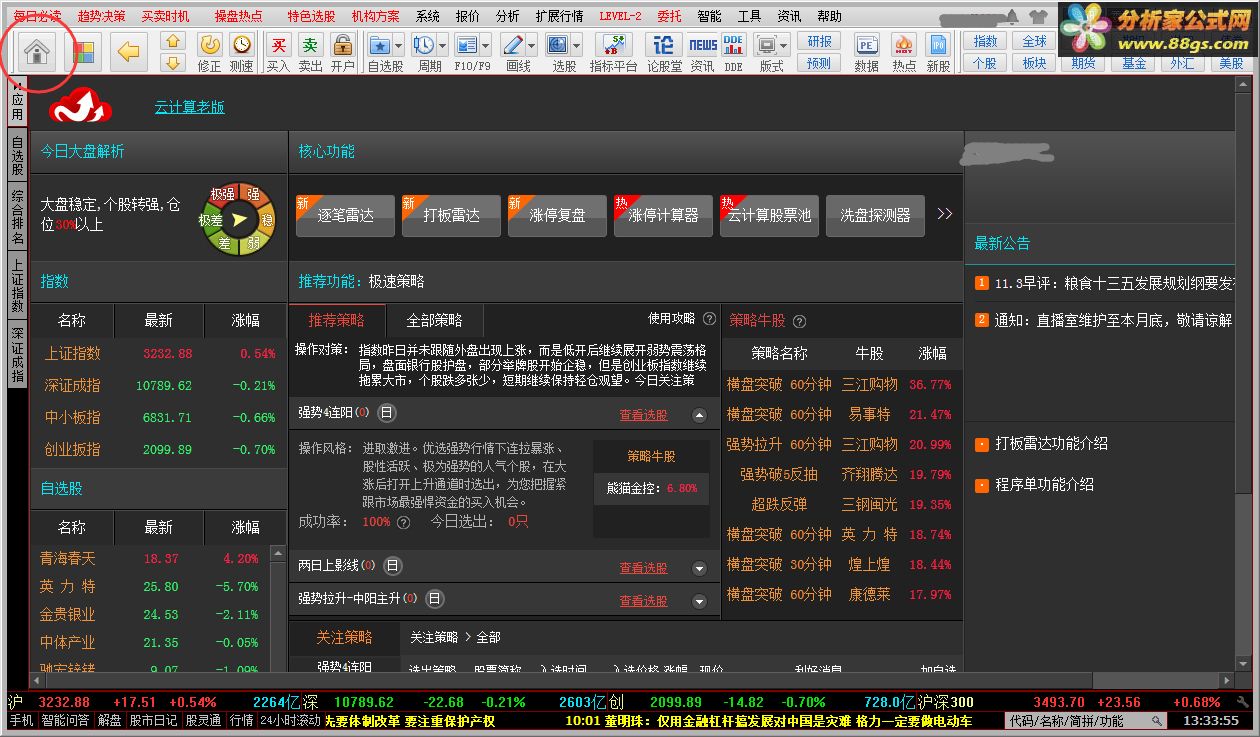Open the 论股堂 forum icon
The height and width of the screenshot is (737, 1260).
coord(663,45)
